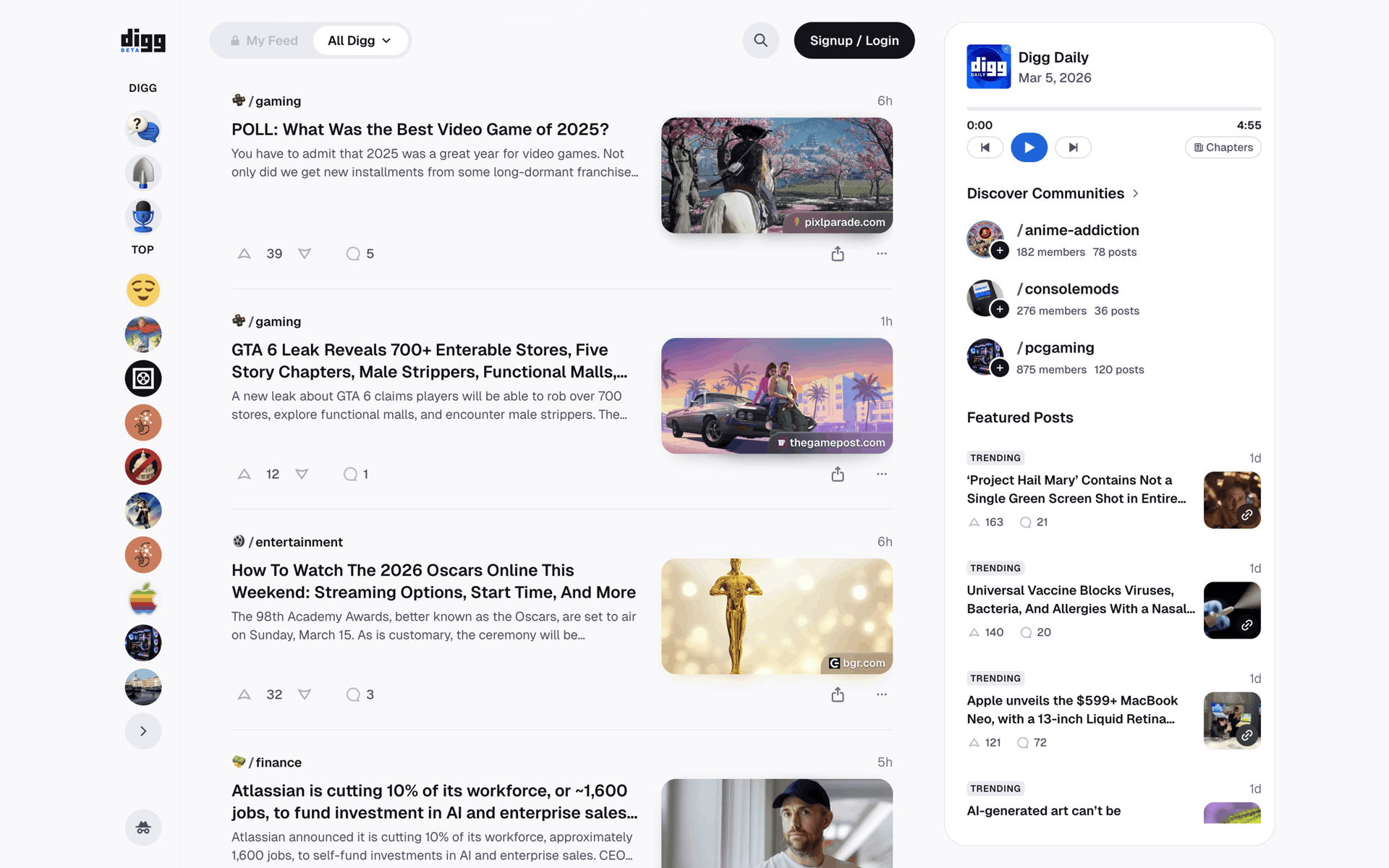
Task: Open the PC setup community sidebar icon
Action: (x=143, y=643)
